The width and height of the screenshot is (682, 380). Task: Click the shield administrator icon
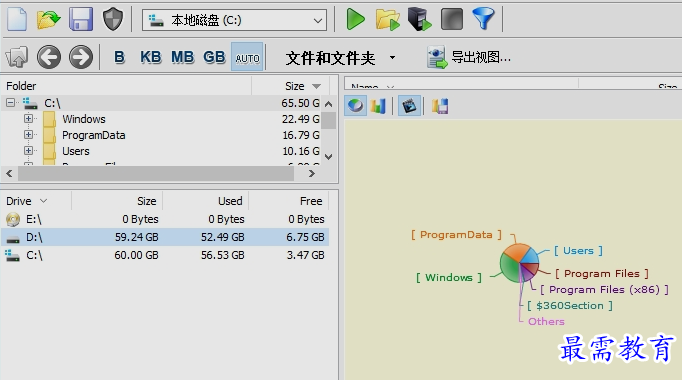pos(113,20)
